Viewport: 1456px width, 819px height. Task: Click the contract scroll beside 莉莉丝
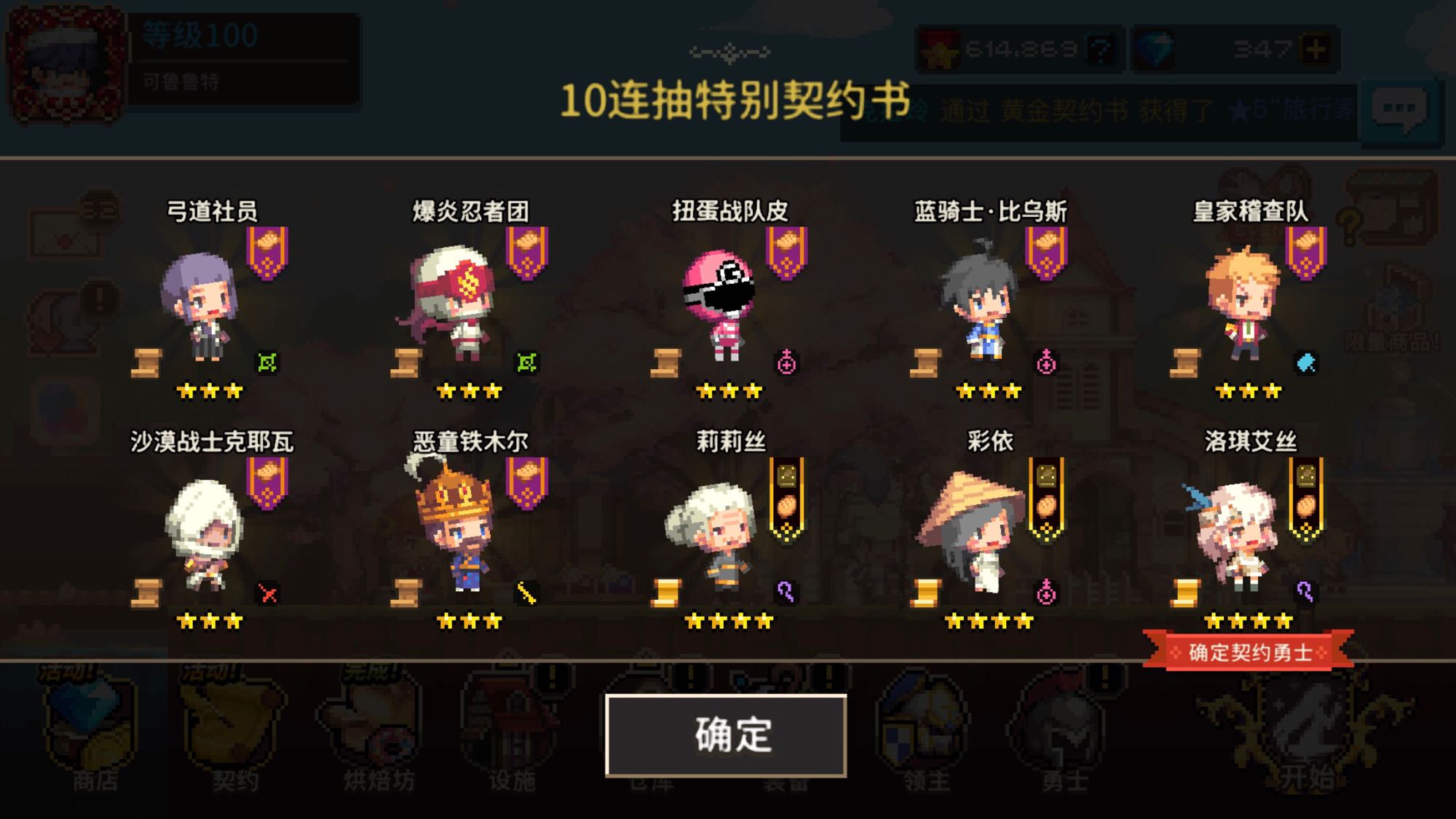(x=666, y=593)
